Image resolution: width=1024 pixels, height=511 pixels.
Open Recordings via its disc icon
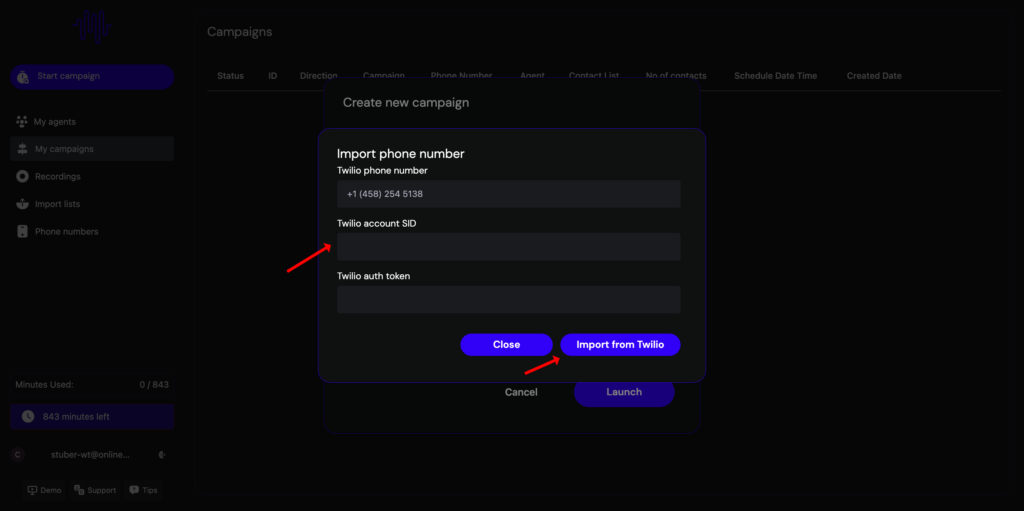[22, 177]
